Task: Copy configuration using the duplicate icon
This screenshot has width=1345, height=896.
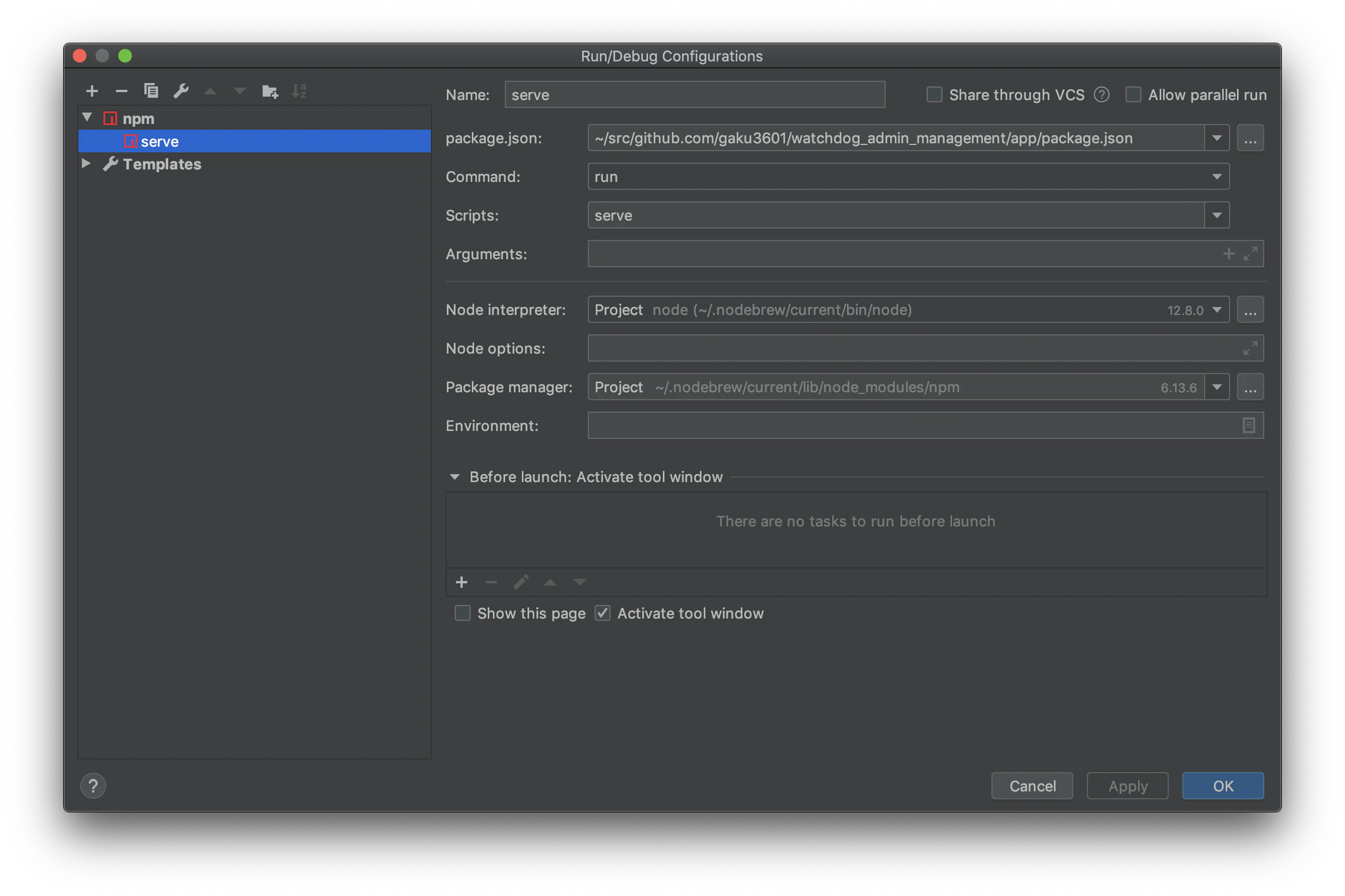Action: click(x=151, y=91)
